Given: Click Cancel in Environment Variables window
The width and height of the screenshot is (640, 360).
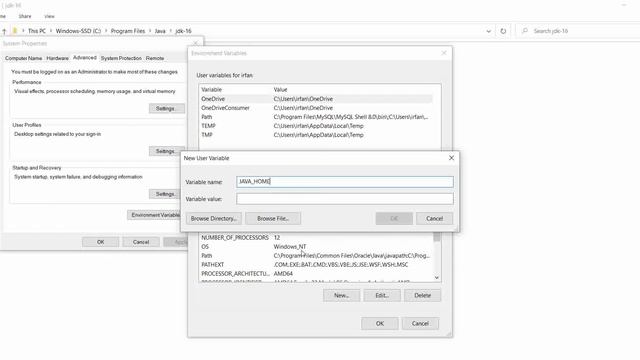Looking at the screenshot, I should pyautogui.click(x=420, y=324).
